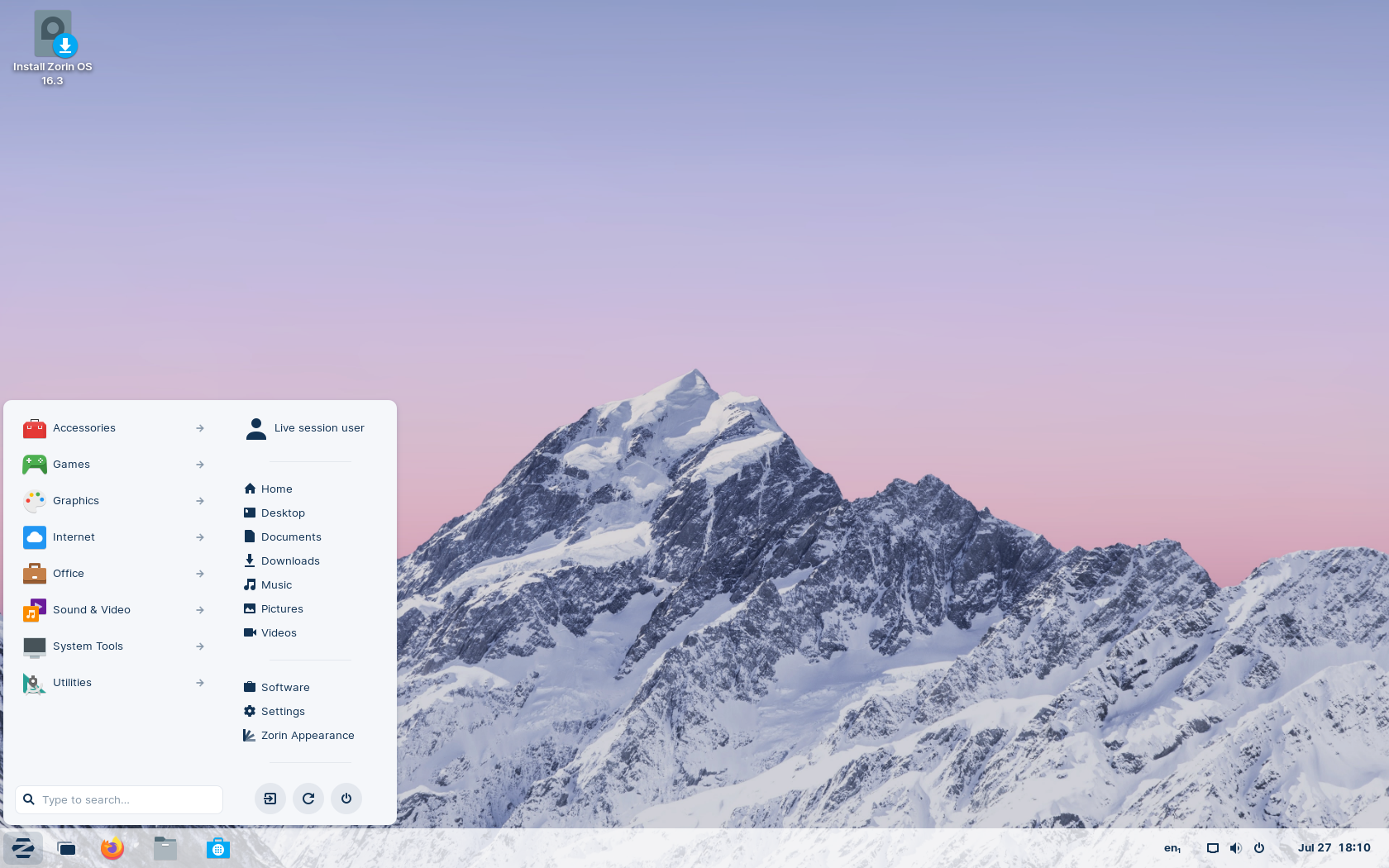Expand the Games category
The height and width of the screenshot is (868, 1389).
click(x=72, y=465)
